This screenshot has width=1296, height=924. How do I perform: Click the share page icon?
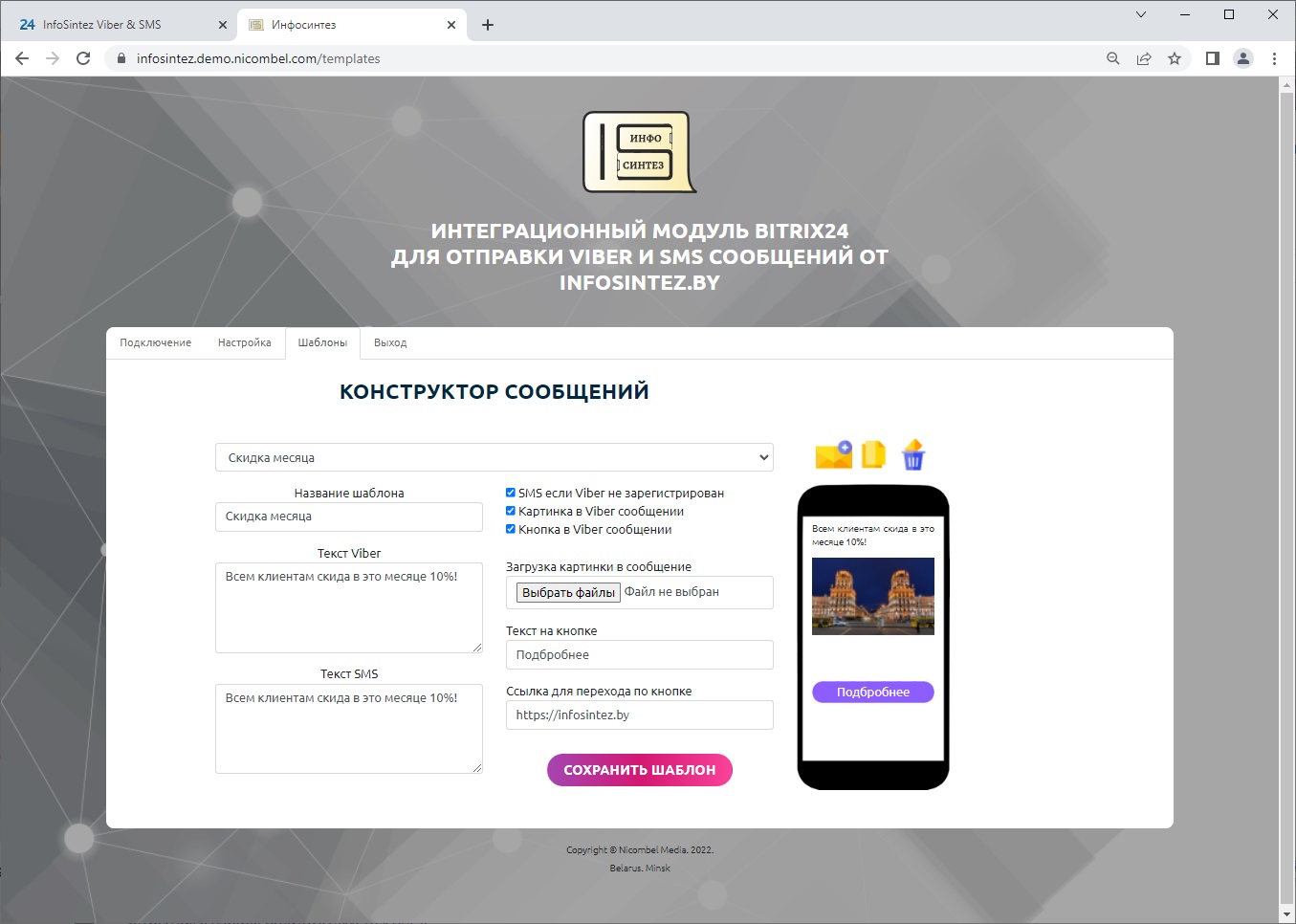(1144, 58)
